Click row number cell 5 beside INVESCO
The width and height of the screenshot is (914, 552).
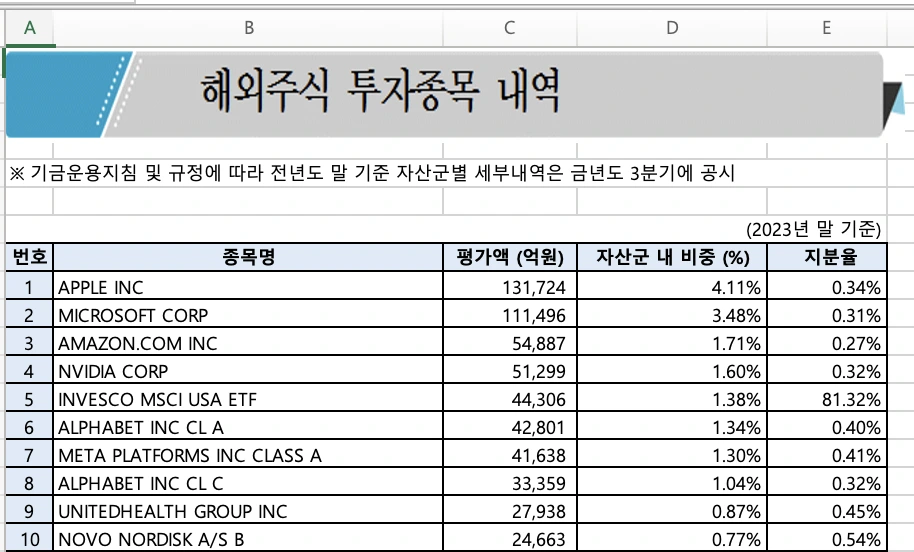coord(29,398)
